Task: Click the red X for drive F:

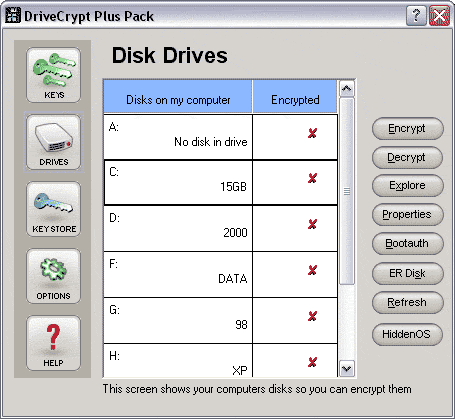Action: click(312, 270)
